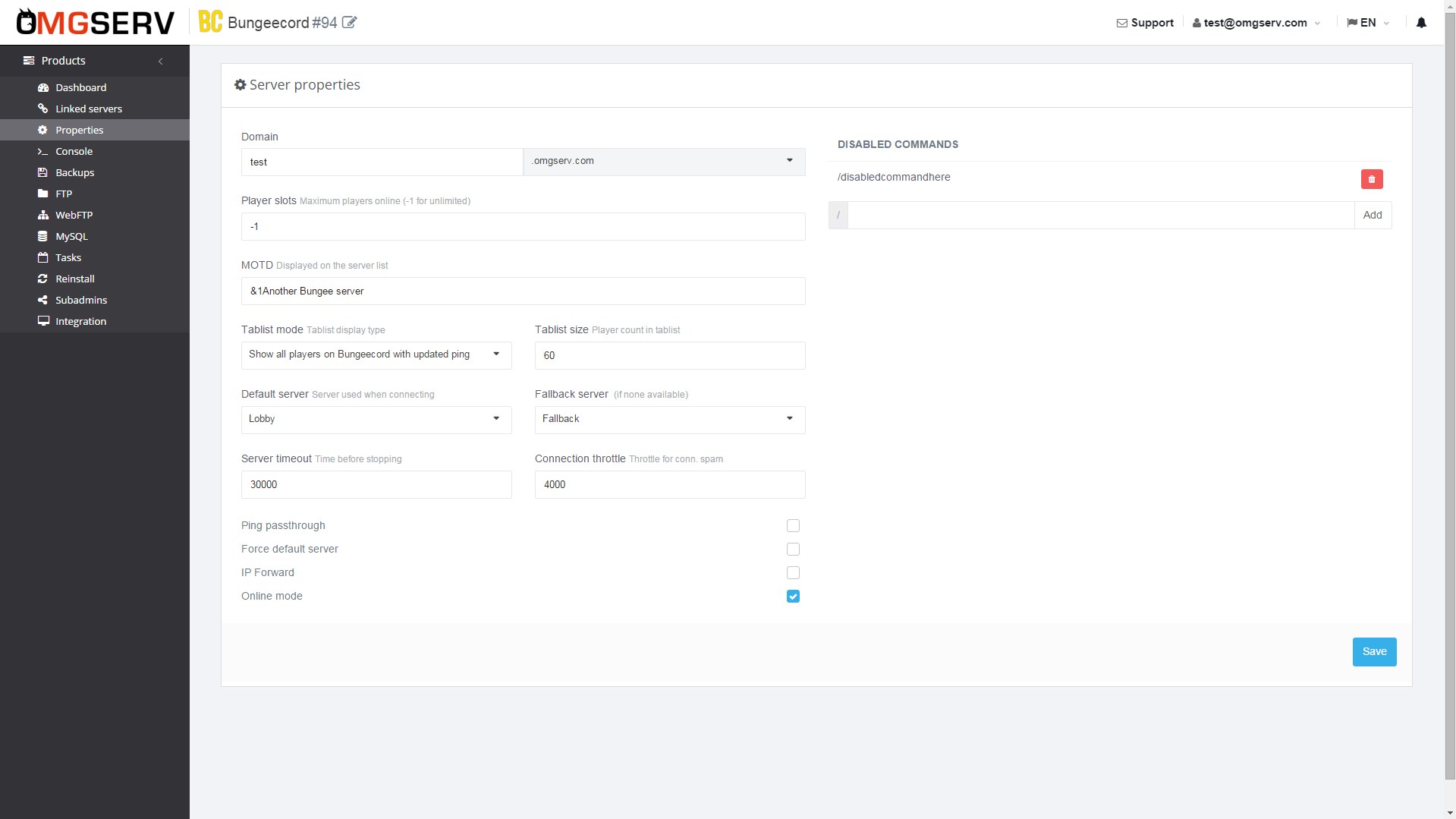Enable Force default server checkbox
The width and height of the screenshot is (1456, 819).
click(793, 549)
